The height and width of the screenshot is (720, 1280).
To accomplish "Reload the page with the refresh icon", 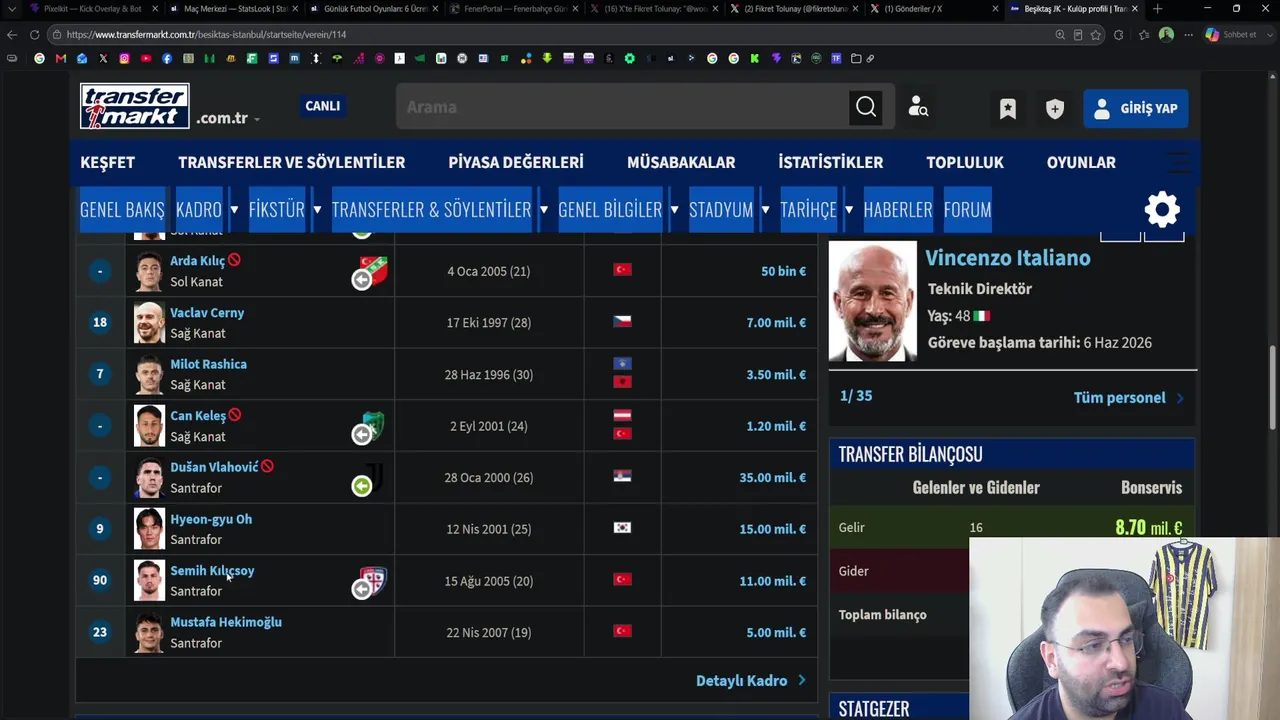I will (x=34, y=34).
